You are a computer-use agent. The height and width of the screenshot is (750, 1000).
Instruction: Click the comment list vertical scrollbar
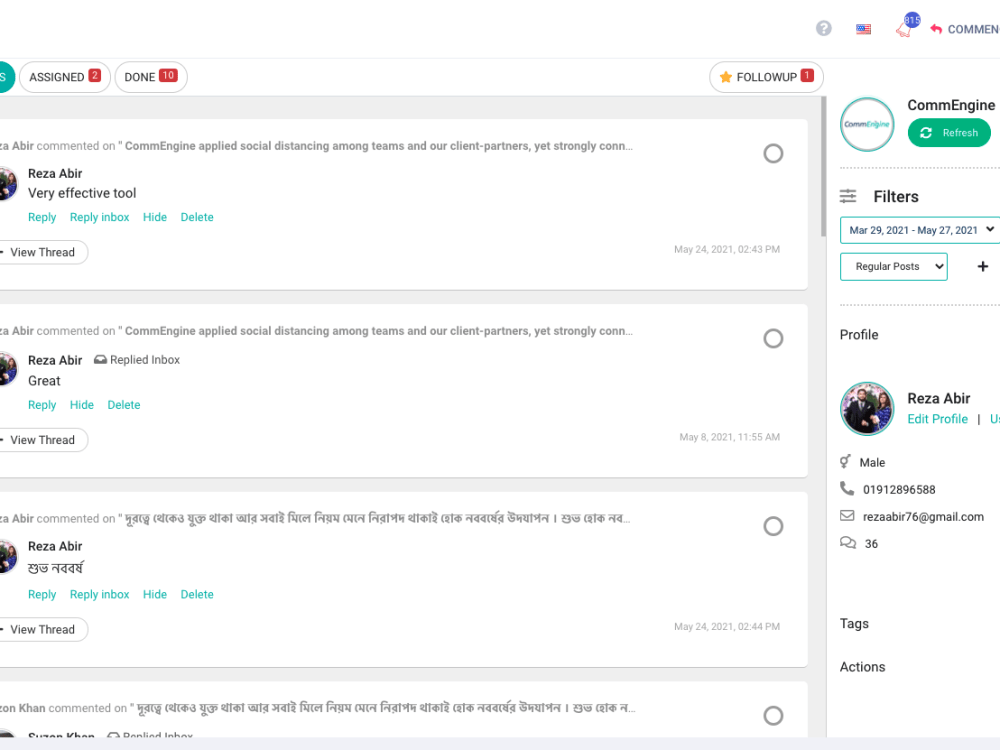(823, 167)
